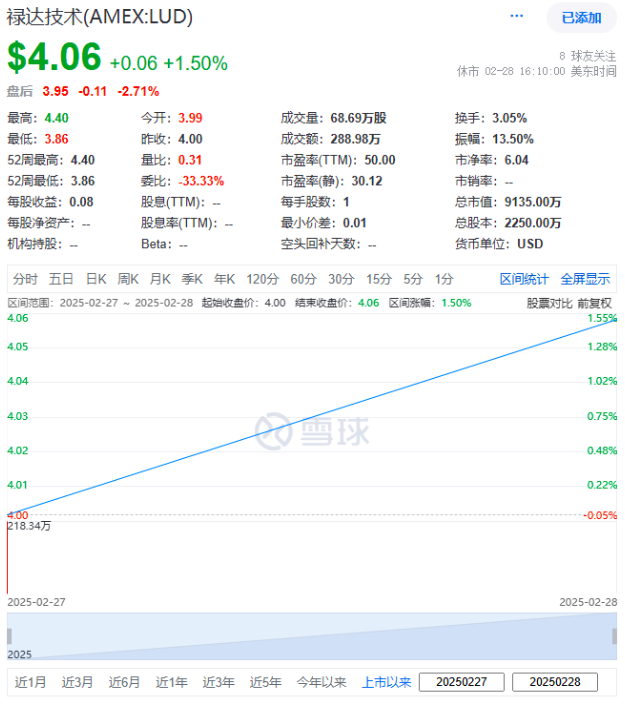Show the 120分 interval chart
Screen dimensions: 625x704
tap(263, 279)
